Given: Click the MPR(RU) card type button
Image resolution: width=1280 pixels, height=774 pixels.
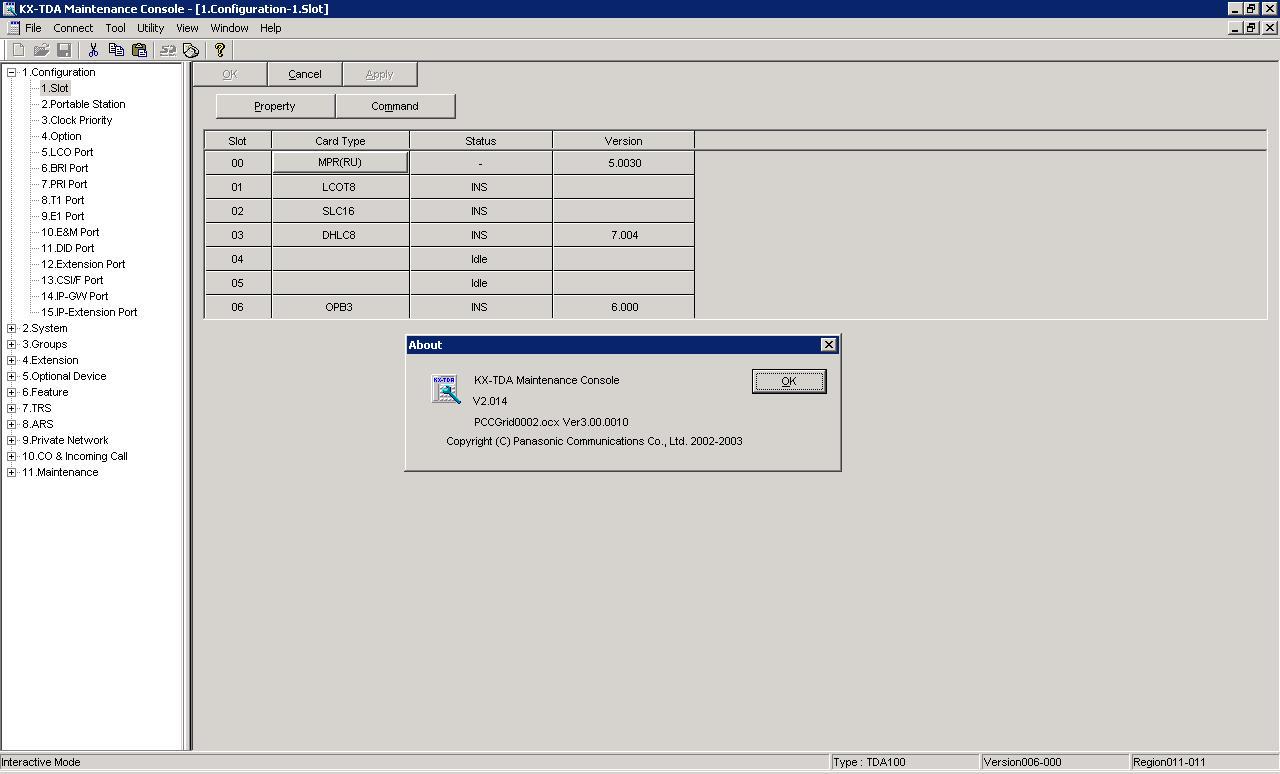Looking at the screenshot, I should point(340,162).
